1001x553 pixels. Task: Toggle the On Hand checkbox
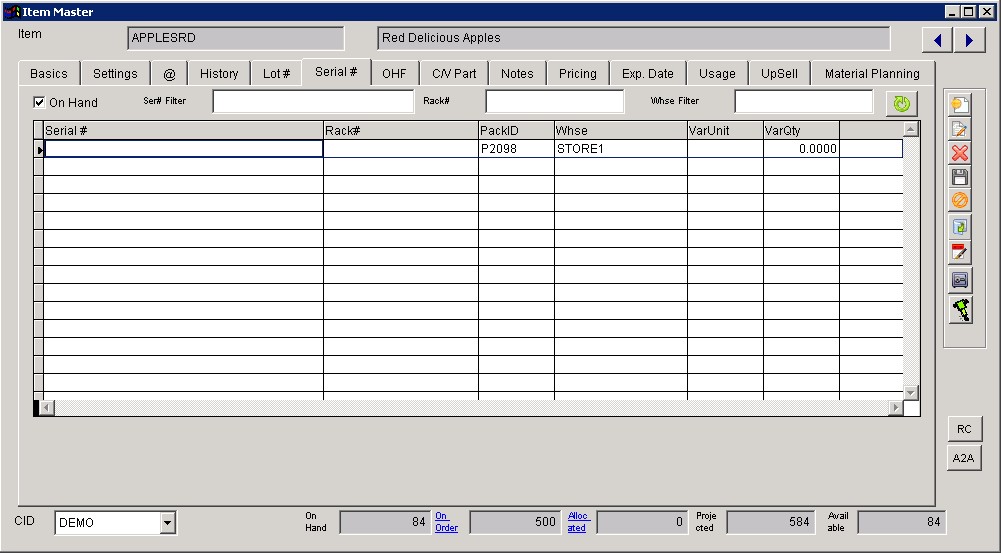pos(40,102)
